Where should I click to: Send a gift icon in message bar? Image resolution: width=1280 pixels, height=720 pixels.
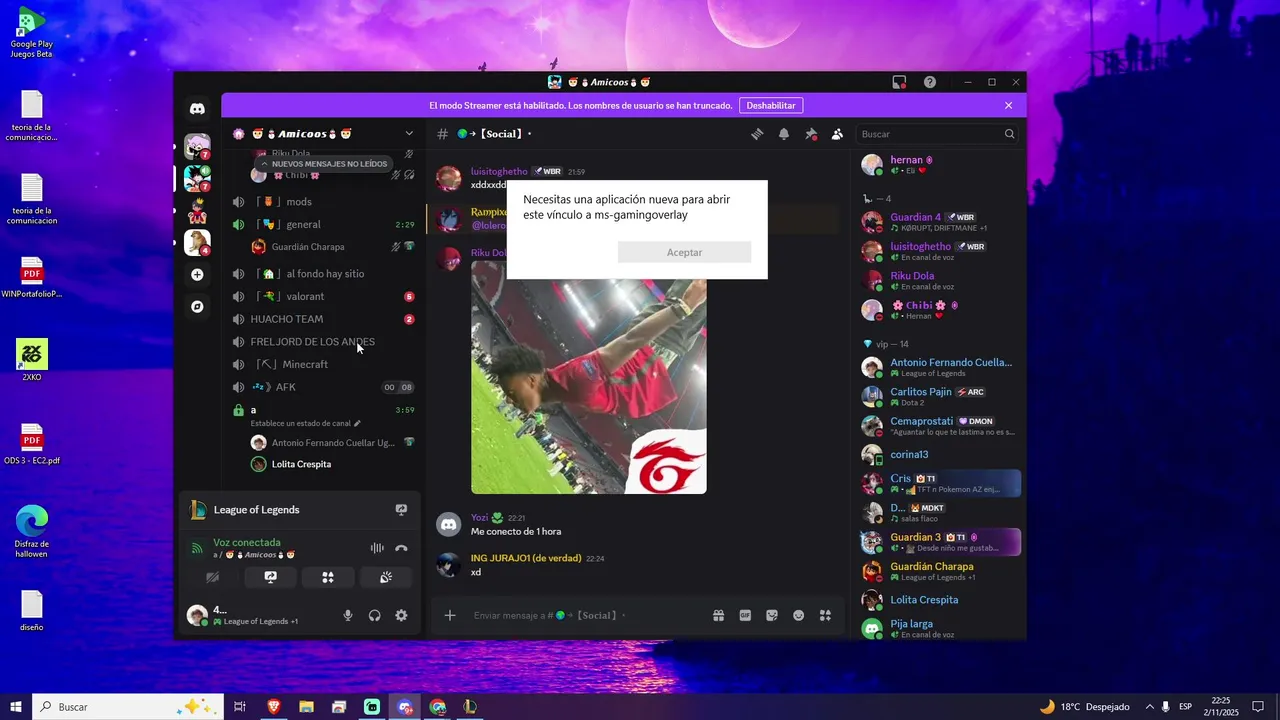718,616
